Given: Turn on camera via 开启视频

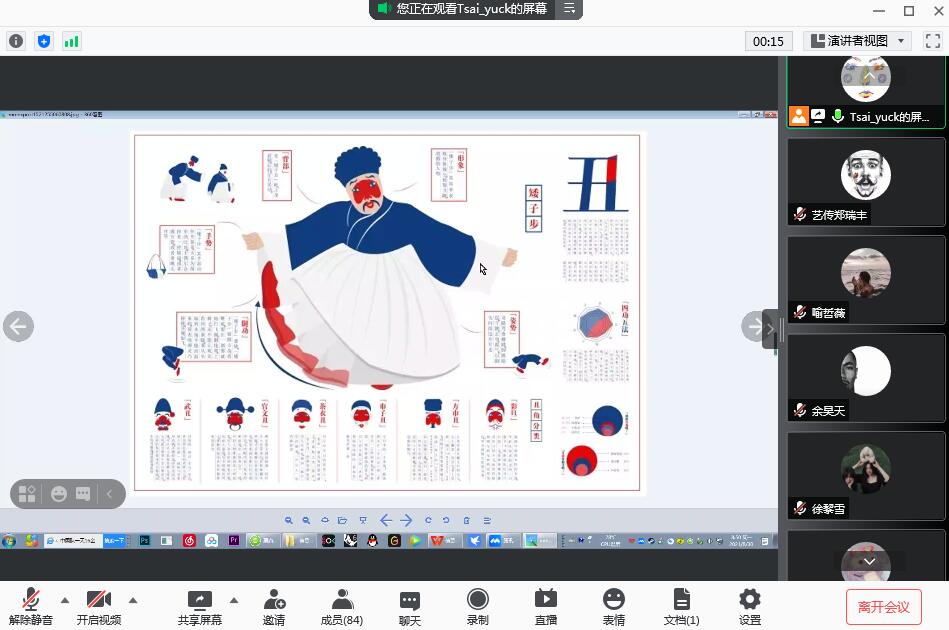Looking at the screenshot, I should [x=98, y=606].
